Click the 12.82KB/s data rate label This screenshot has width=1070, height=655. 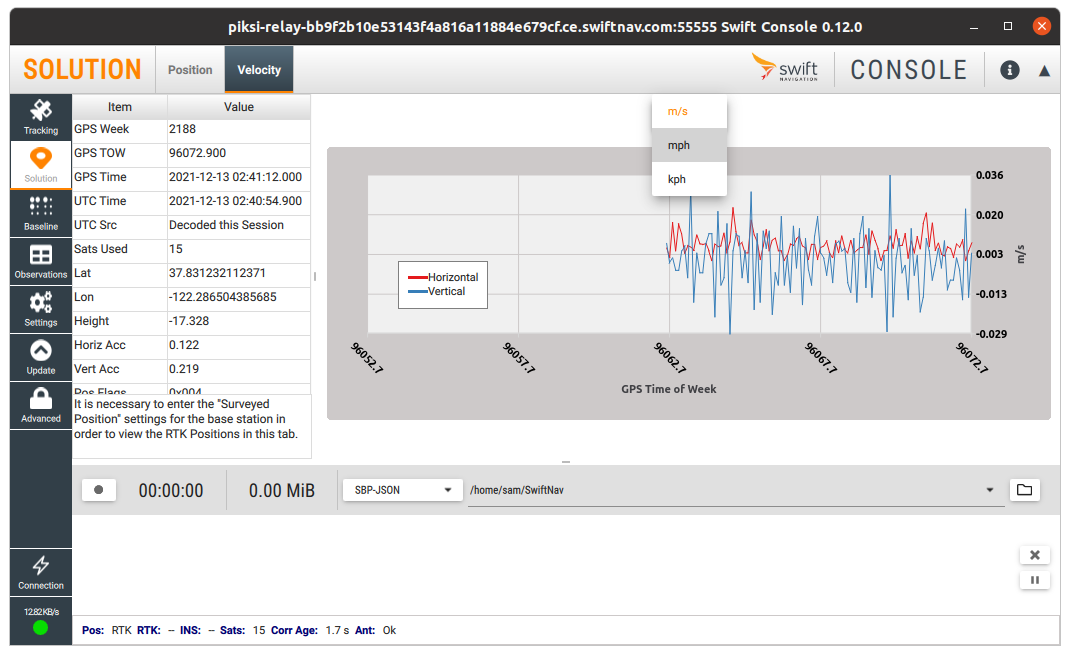click(41, 612)
